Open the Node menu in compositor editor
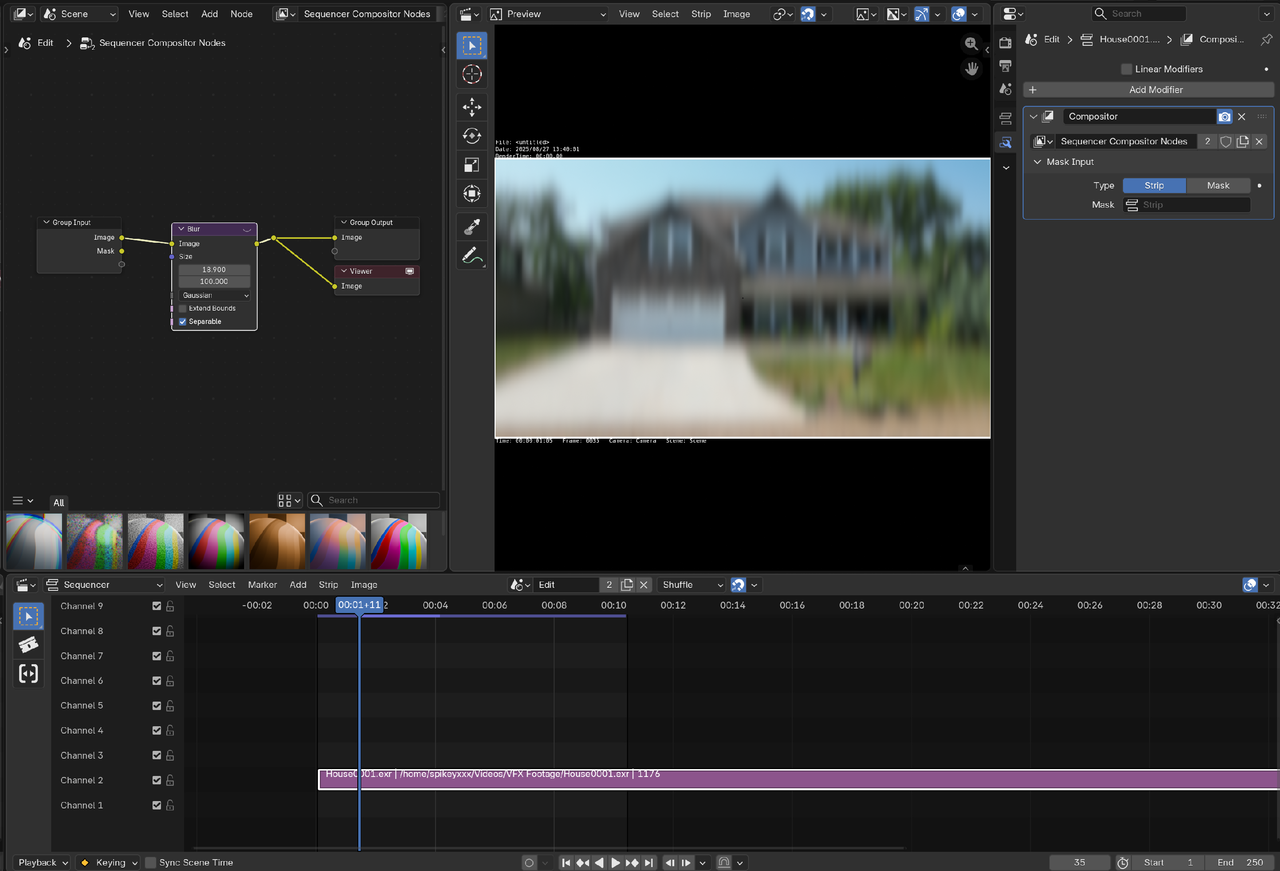This screenshot has height=871, width=1280. (x=241, y=14)
